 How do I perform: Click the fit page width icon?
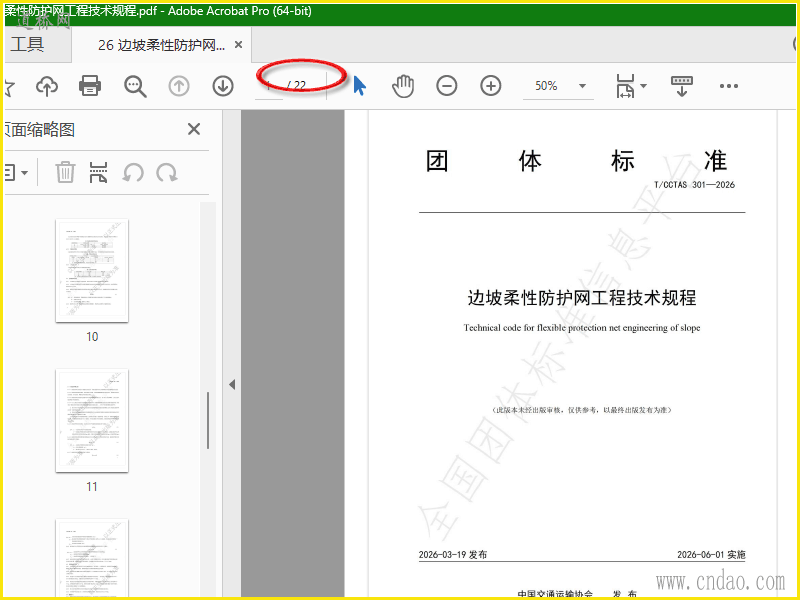point(626,86)
